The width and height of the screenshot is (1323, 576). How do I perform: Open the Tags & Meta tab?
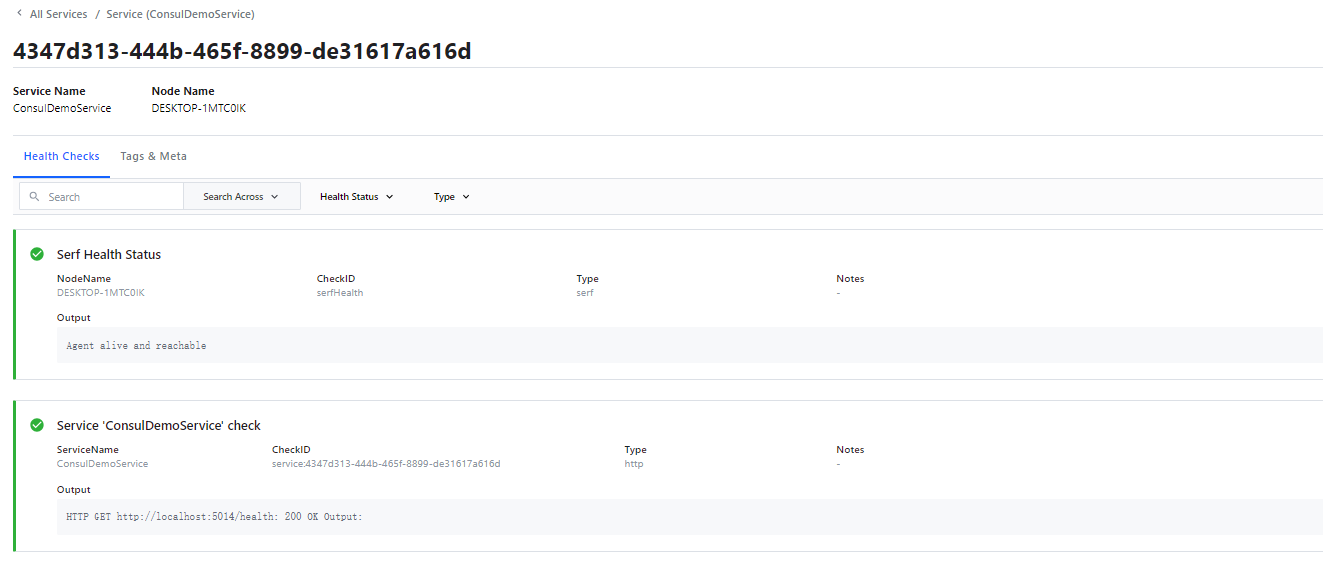(153, 157)
